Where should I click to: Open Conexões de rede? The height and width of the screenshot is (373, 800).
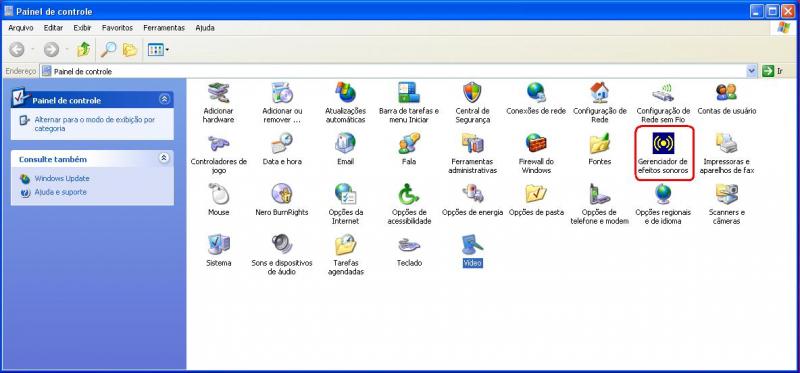tap(536, 98)
